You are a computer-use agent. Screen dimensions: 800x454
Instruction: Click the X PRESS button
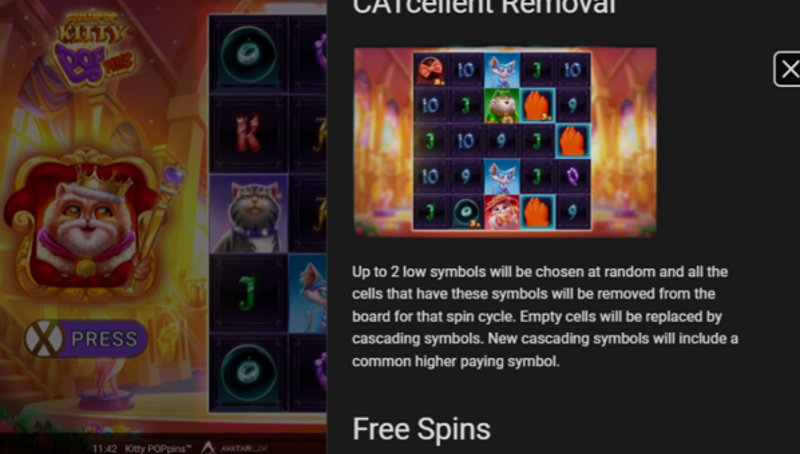86,339
